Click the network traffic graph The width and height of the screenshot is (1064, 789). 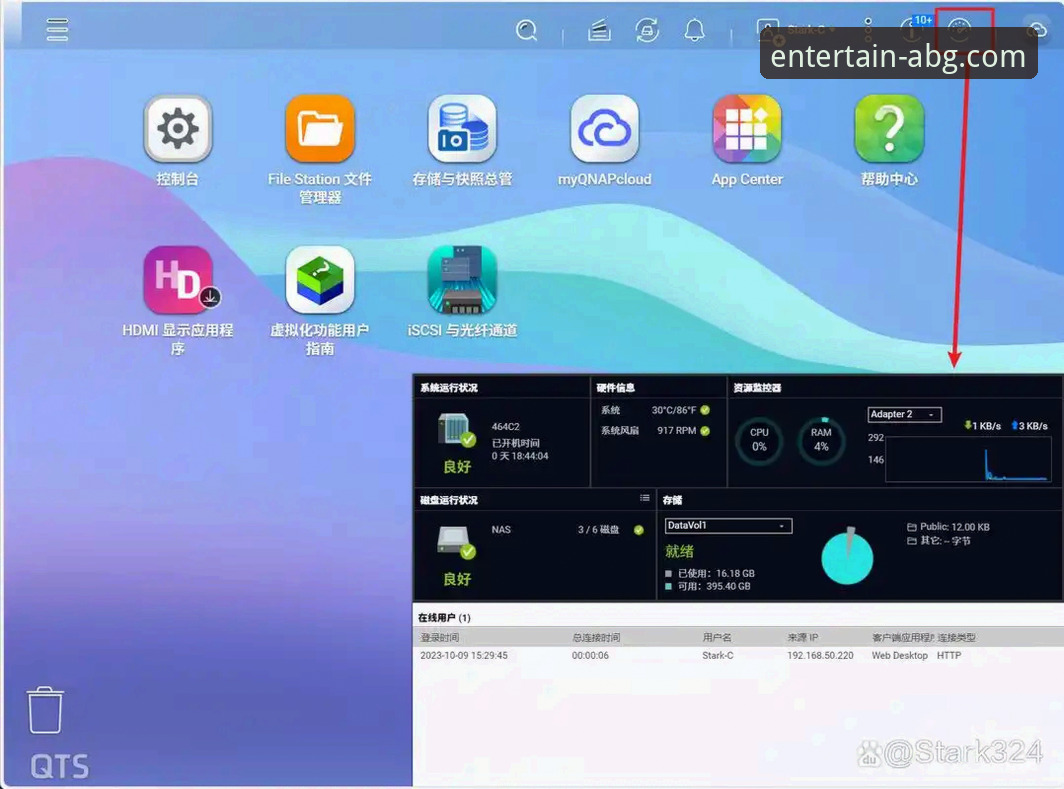[968, 459]
